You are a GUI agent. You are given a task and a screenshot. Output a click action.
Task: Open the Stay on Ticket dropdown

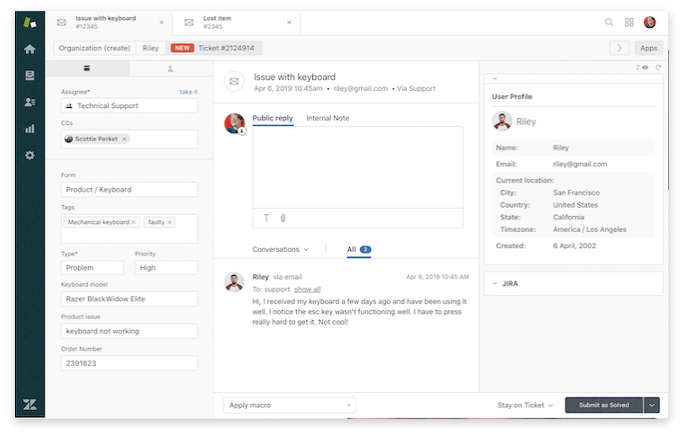point(525,405)
